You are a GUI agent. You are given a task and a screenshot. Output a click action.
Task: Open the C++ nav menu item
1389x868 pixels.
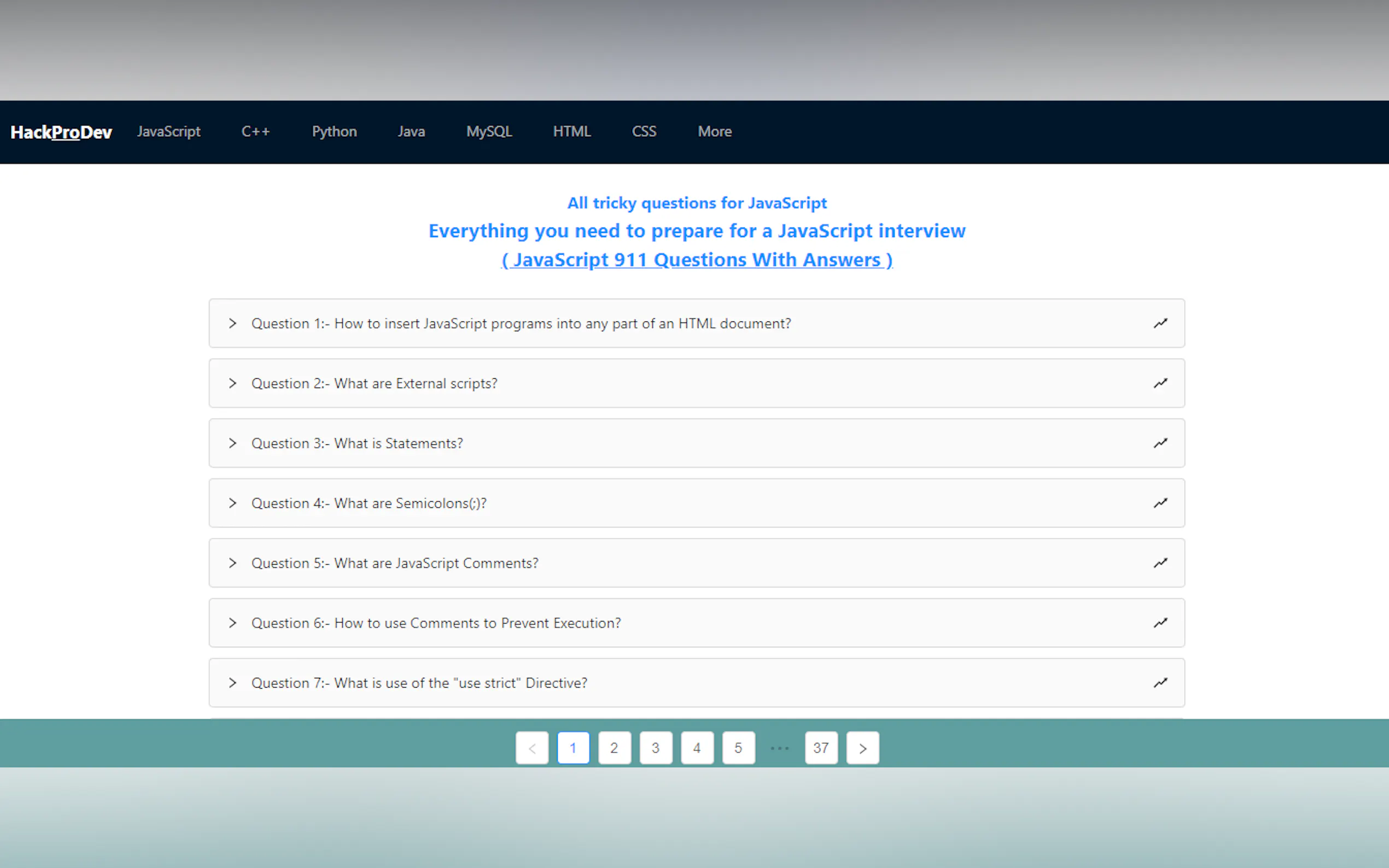point(255,132)
